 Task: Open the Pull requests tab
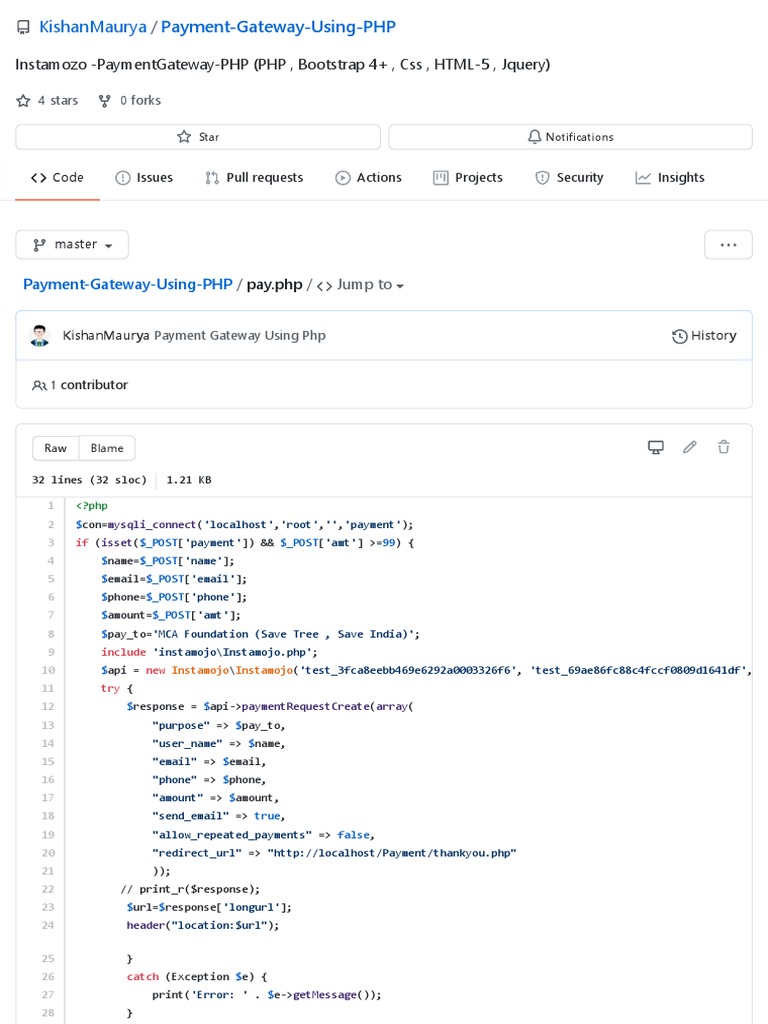click(x=254, y=178)
